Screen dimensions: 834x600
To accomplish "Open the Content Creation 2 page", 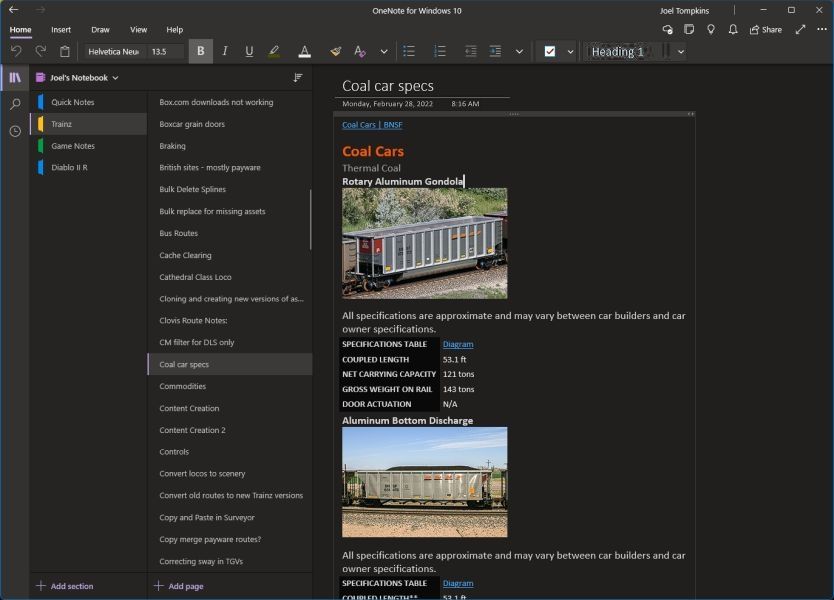I will pyautogui.click(x=230, y=430).
